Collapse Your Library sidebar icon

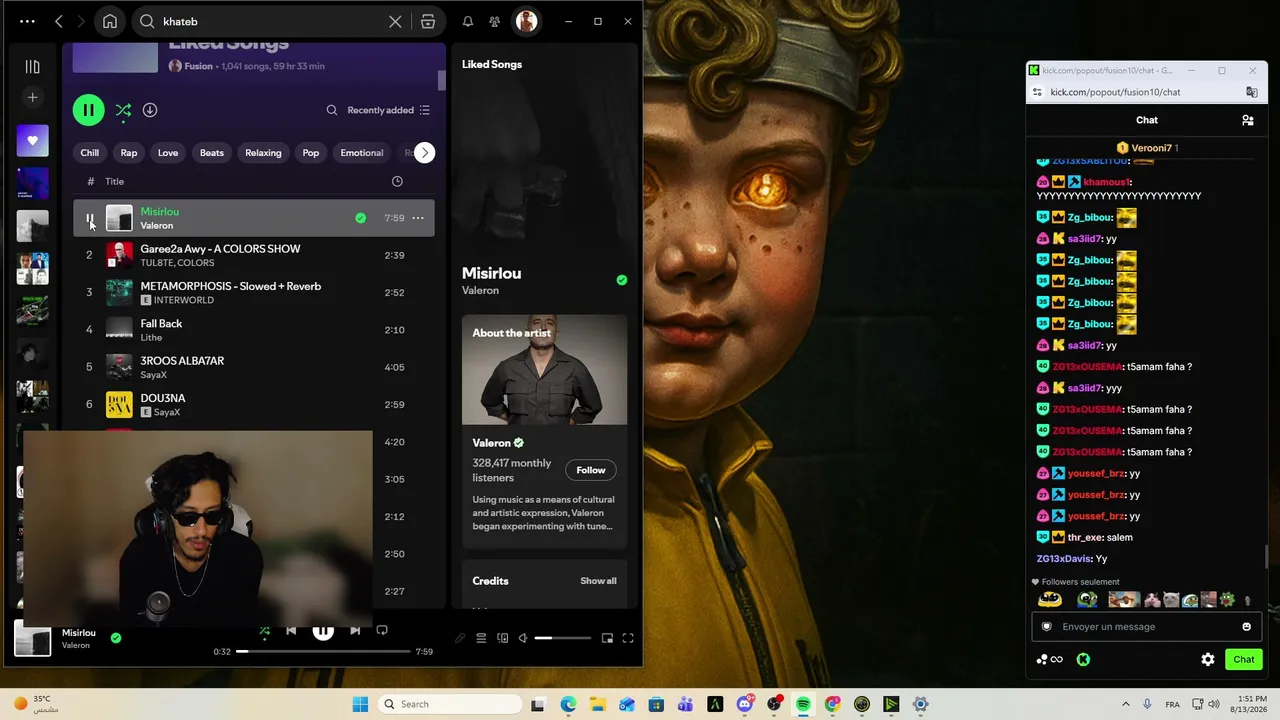32,66
